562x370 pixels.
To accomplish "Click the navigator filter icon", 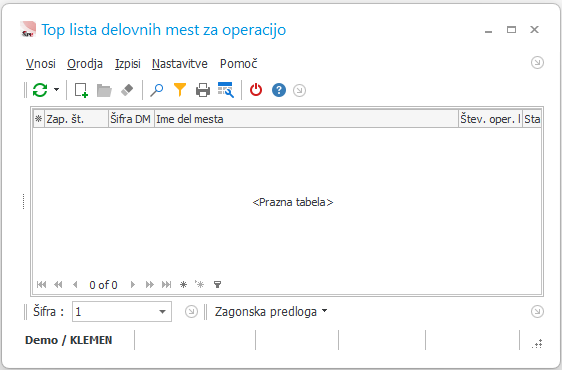I will point(217,285).
